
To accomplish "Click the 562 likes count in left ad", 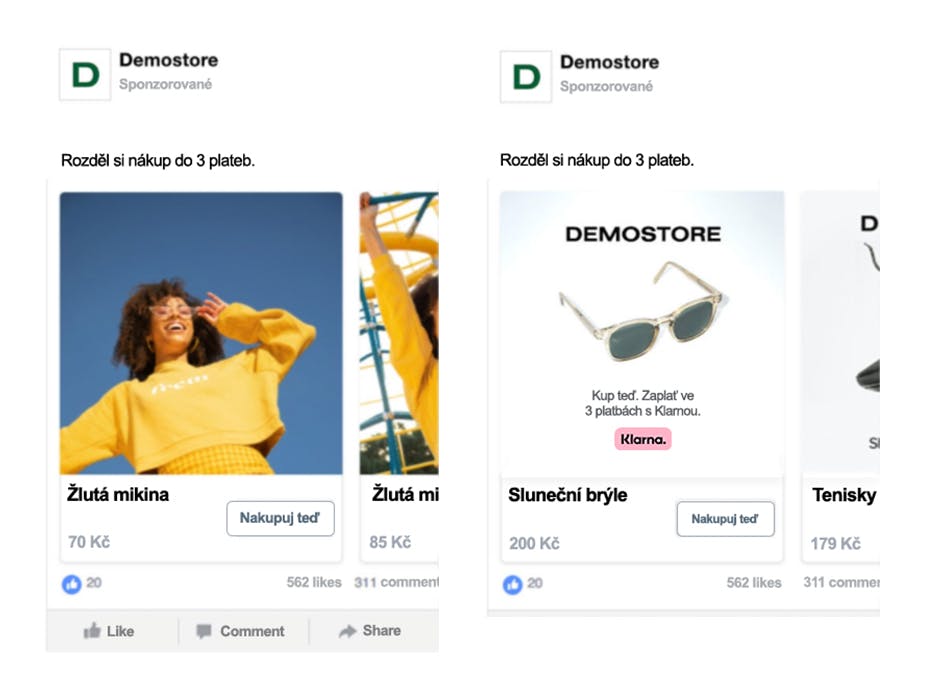I will (x=314, y=582).
